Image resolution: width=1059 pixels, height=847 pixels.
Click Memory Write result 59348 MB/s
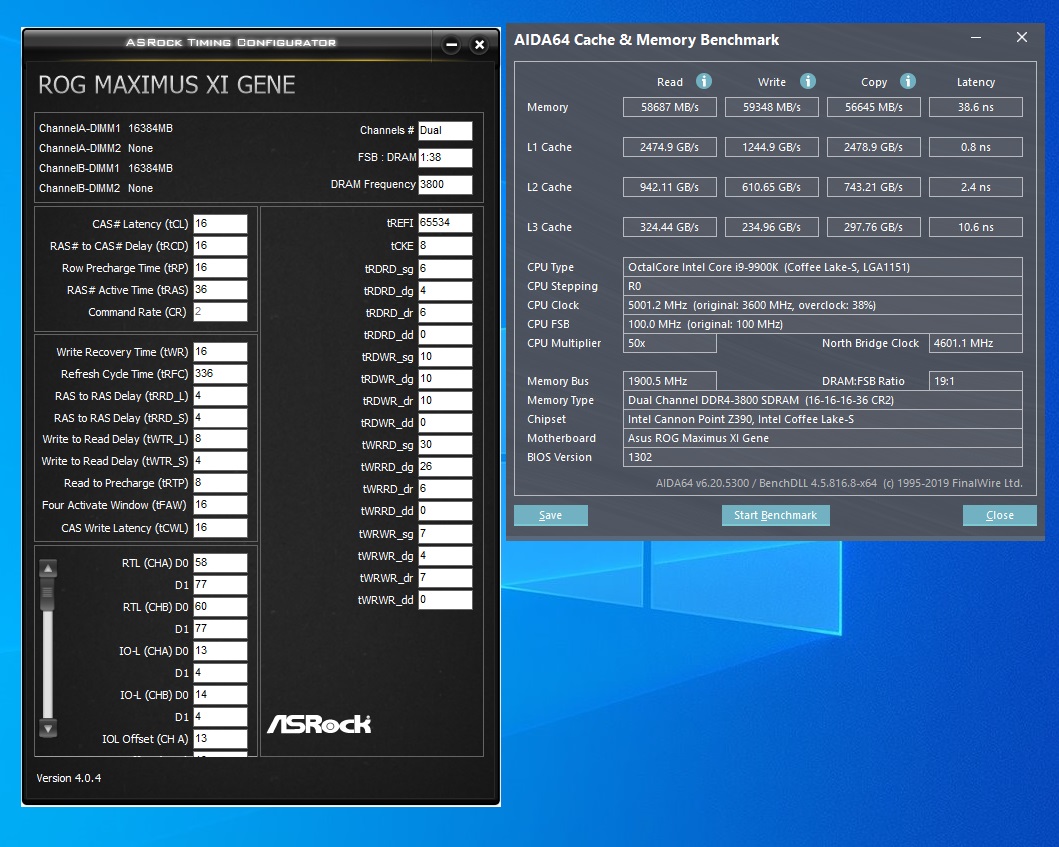771,107
